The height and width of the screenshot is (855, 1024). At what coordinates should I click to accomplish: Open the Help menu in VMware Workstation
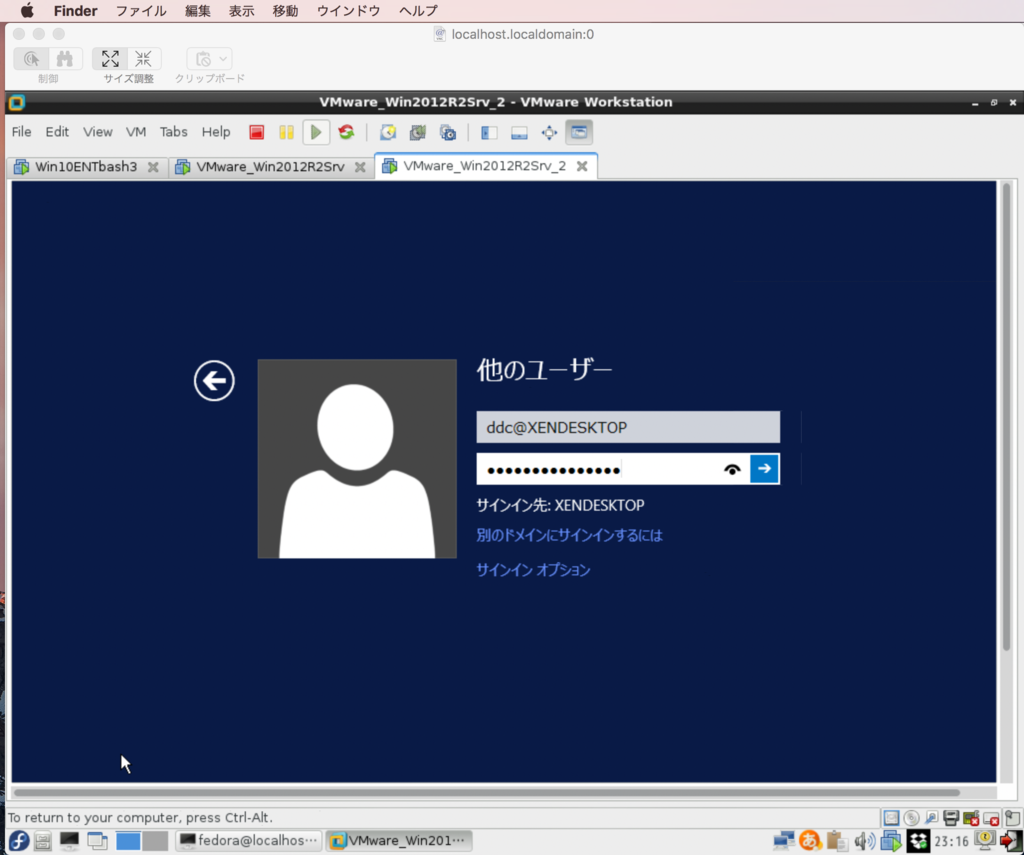(216, 132)
